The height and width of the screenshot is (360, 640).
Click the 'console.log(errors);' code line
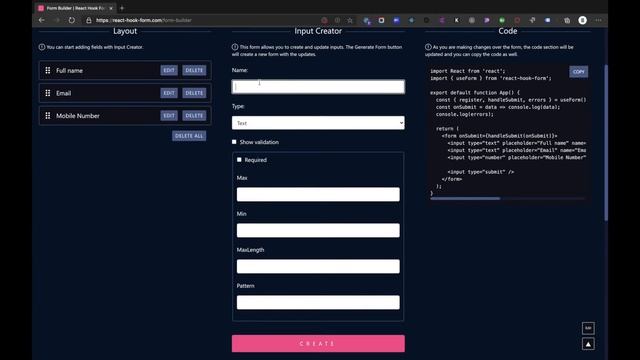(465, 114)
